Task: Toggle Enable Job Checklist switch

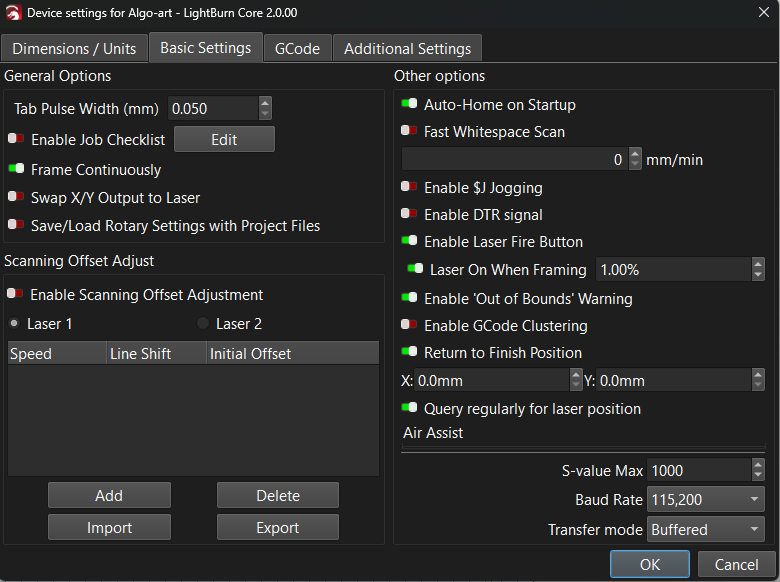Action: [x=16, y=140]
